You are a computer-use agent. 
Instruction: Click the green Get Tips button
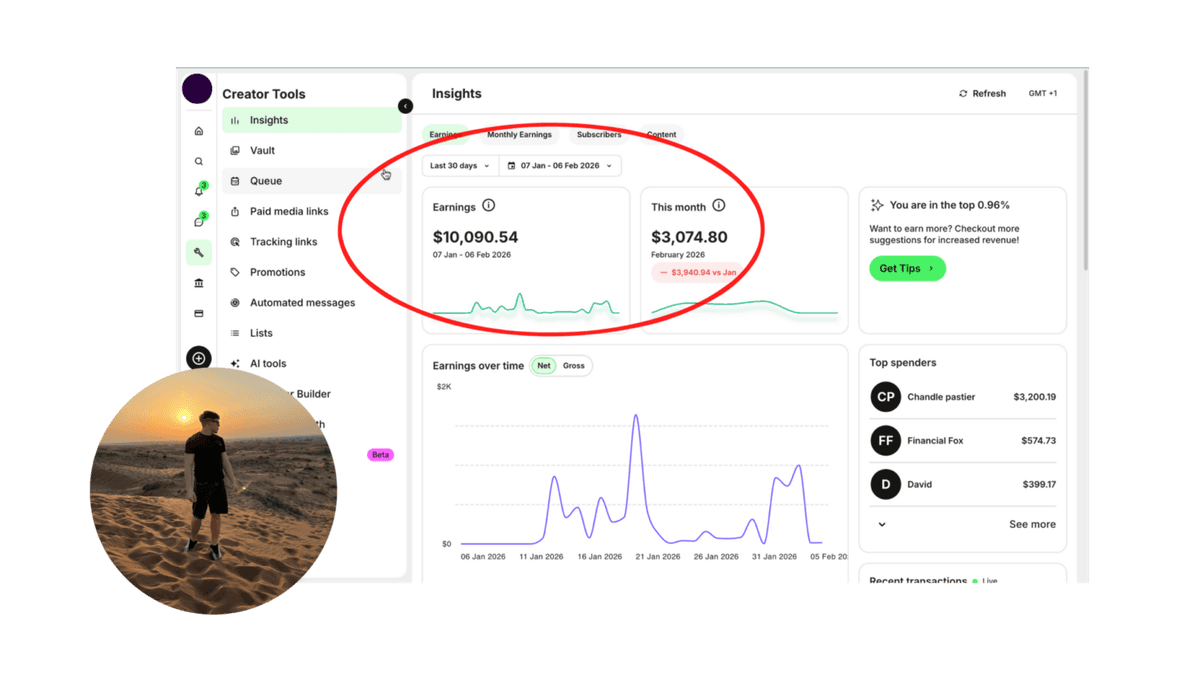point(907,268)
